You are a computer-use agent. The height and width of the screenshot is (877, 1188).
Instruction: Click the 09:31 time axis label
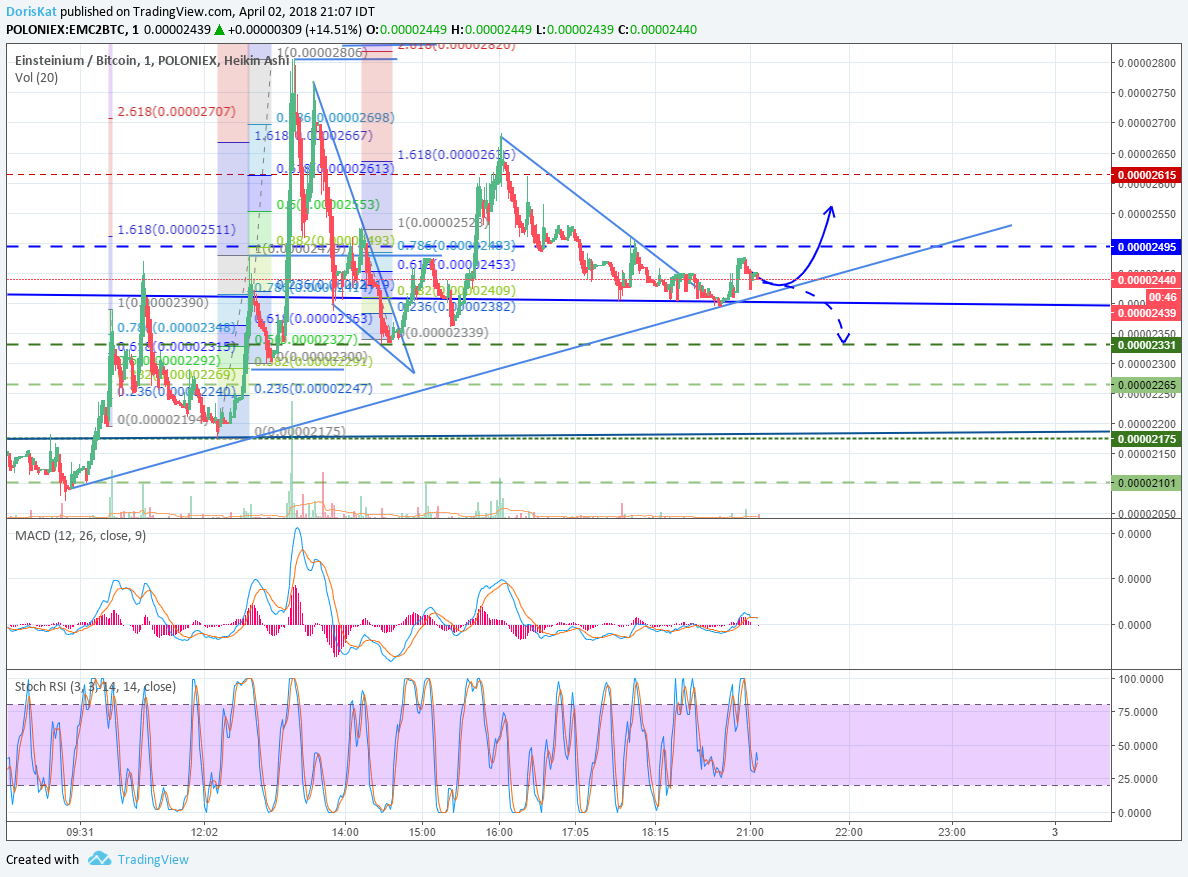pos(80,832)
